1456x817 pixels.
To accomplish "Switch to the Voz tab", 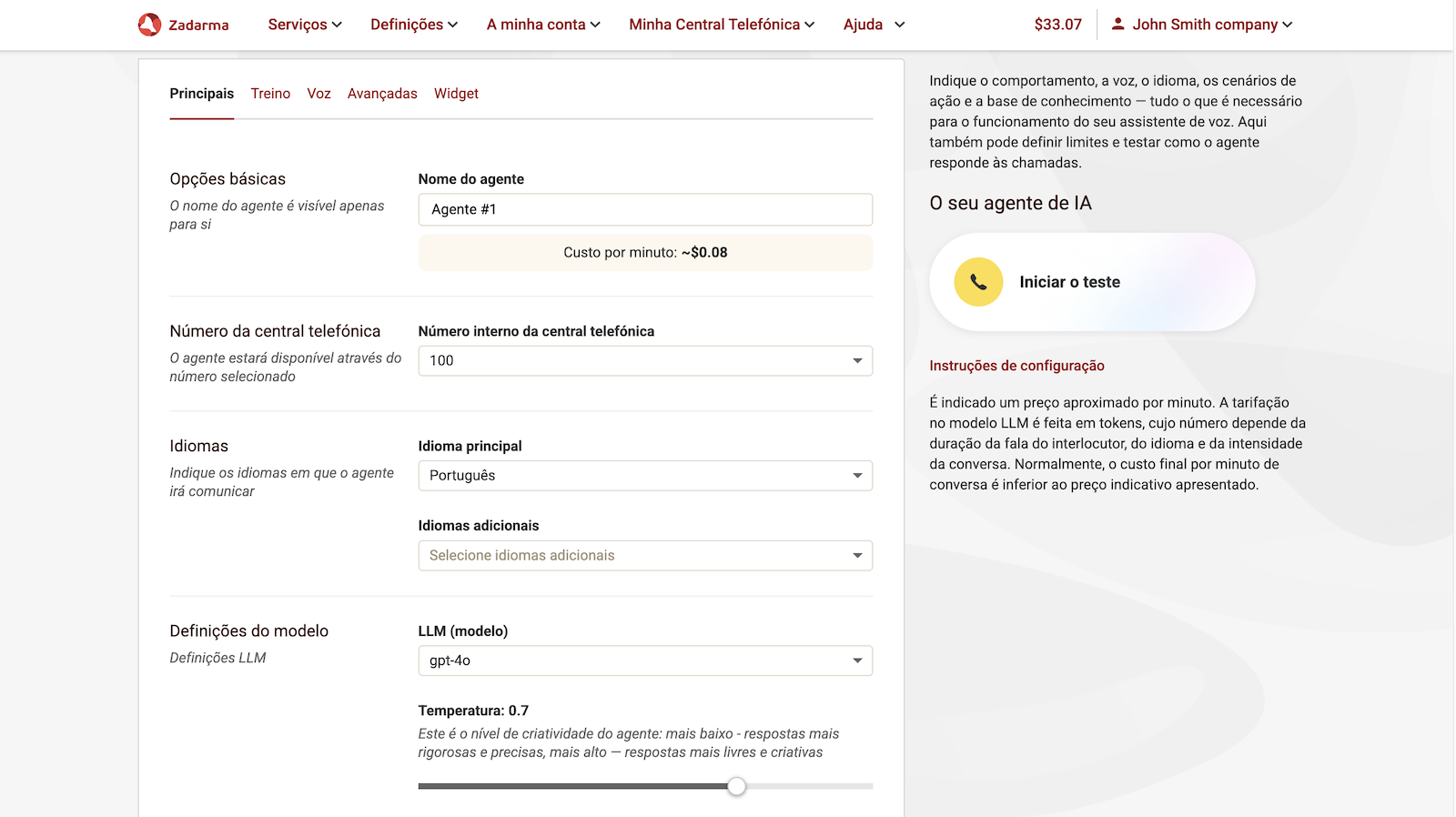I will [x=318, y=94].
